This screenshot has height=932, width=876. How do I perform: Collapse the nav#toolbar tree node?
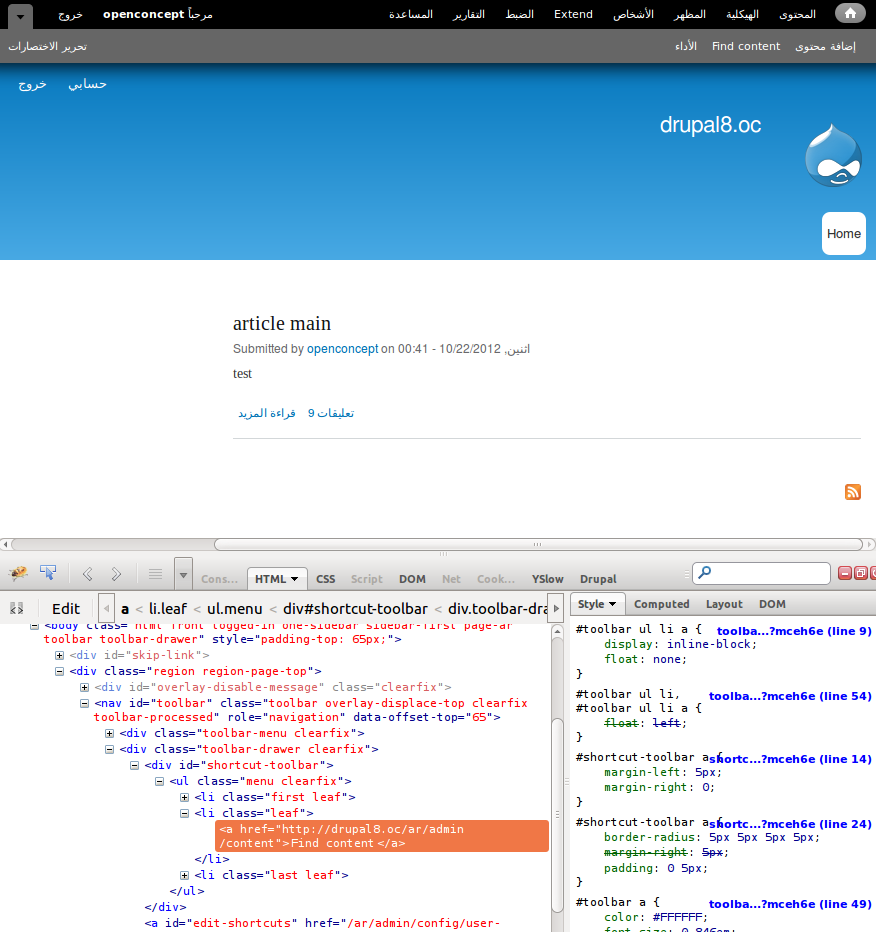click(x=85, y=703)
